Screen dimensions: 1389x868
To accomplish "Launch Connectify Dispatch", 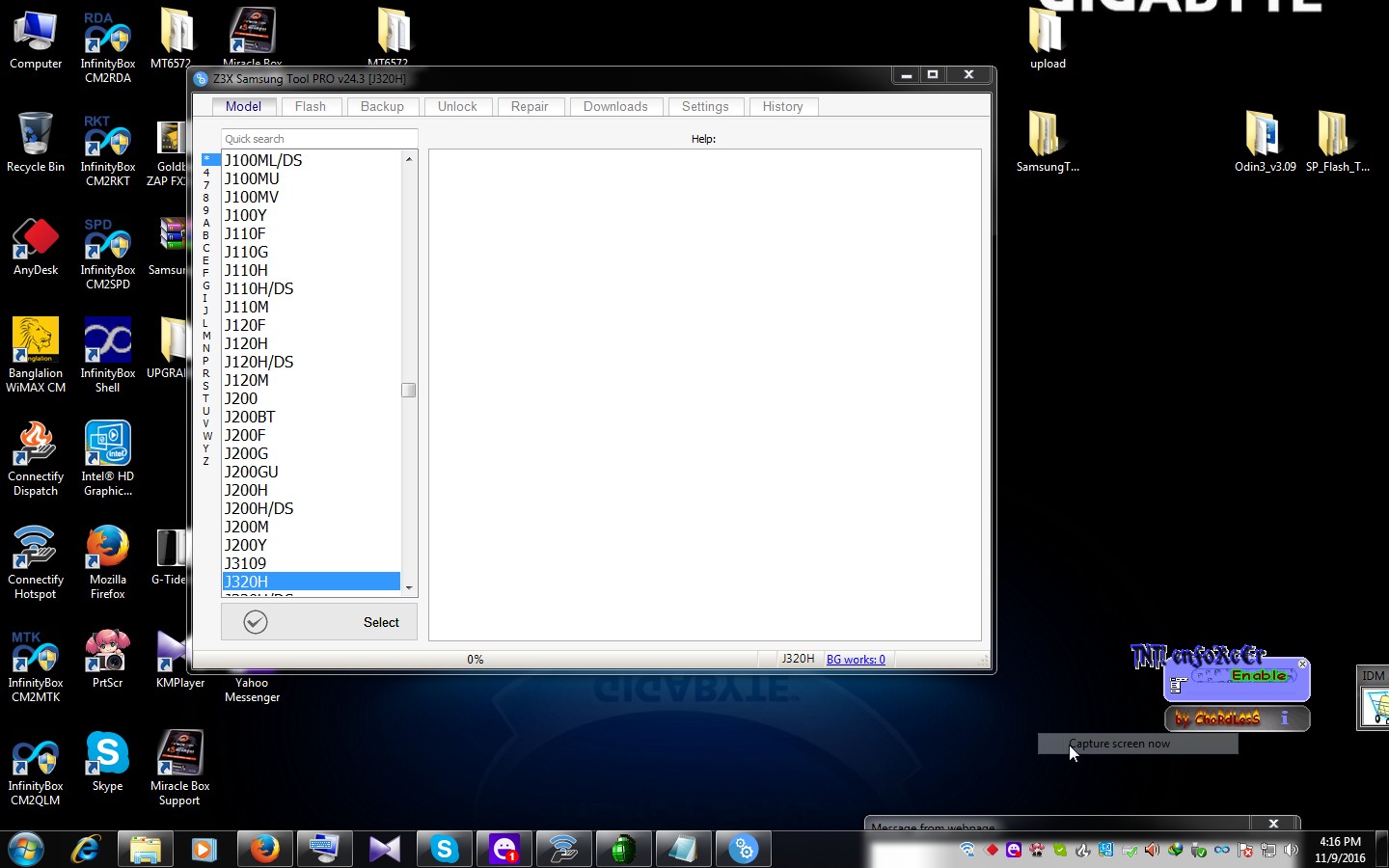I will [x=36, y=459].
